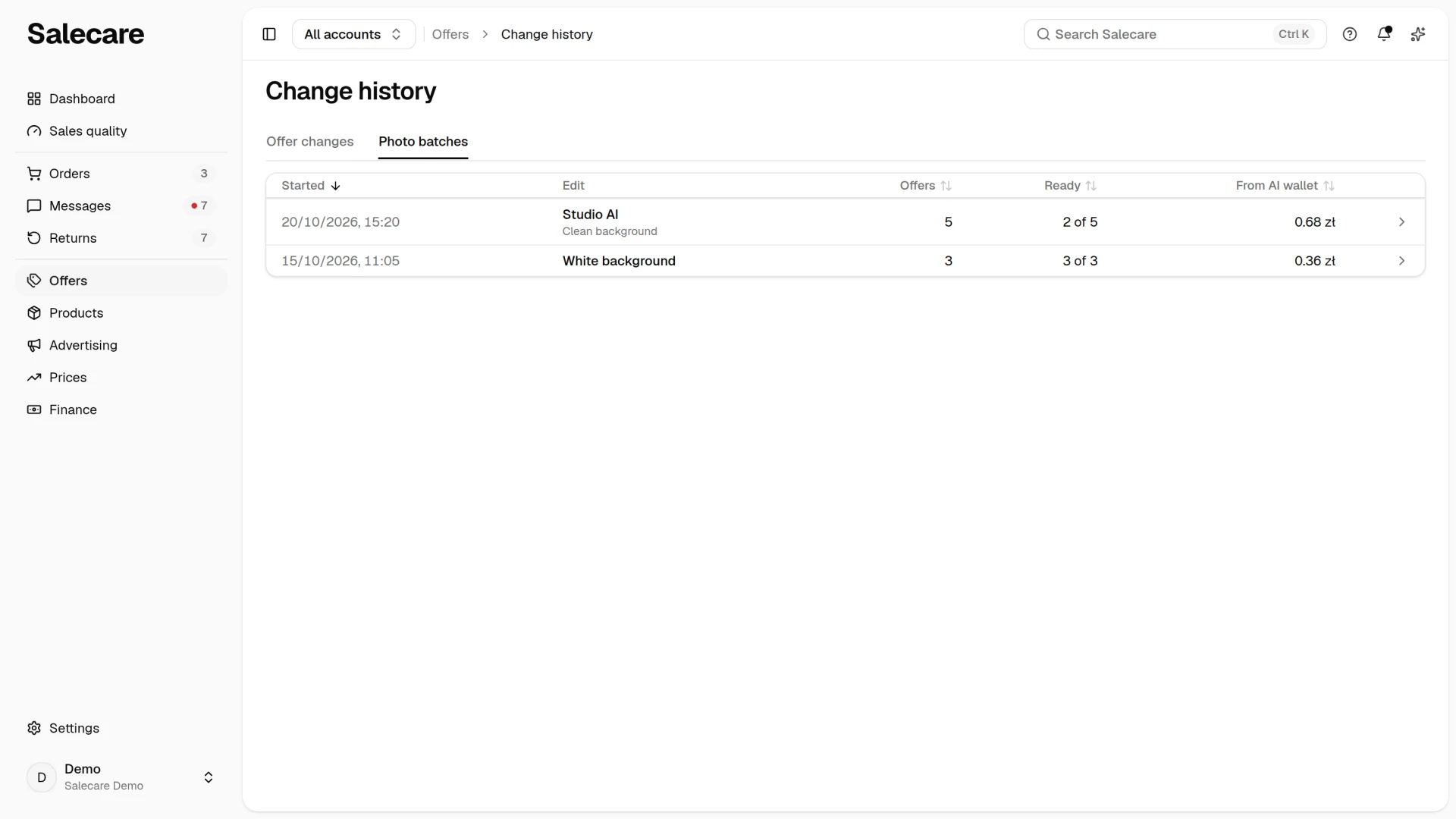Sort by Ready column
Screen dimensions: 1456x819
pyautogui.click(x=1070, y=186)
